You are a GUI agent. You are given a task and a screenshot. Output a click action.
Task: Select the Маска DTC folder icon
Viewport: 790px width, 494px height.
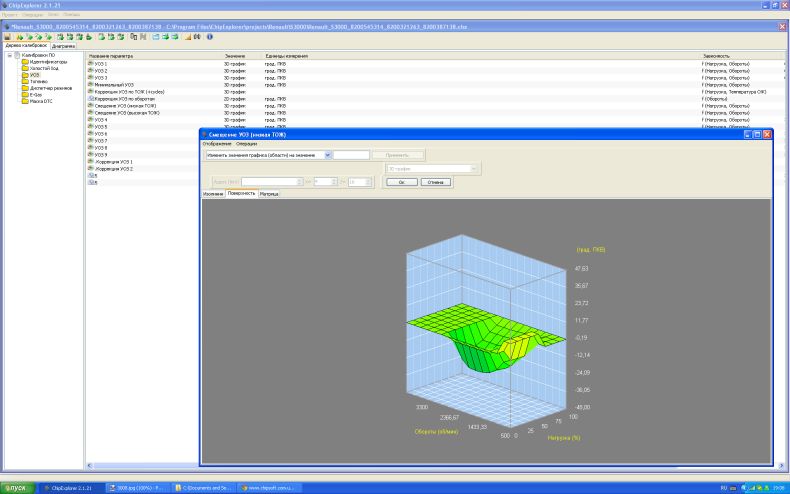[24, 101]
